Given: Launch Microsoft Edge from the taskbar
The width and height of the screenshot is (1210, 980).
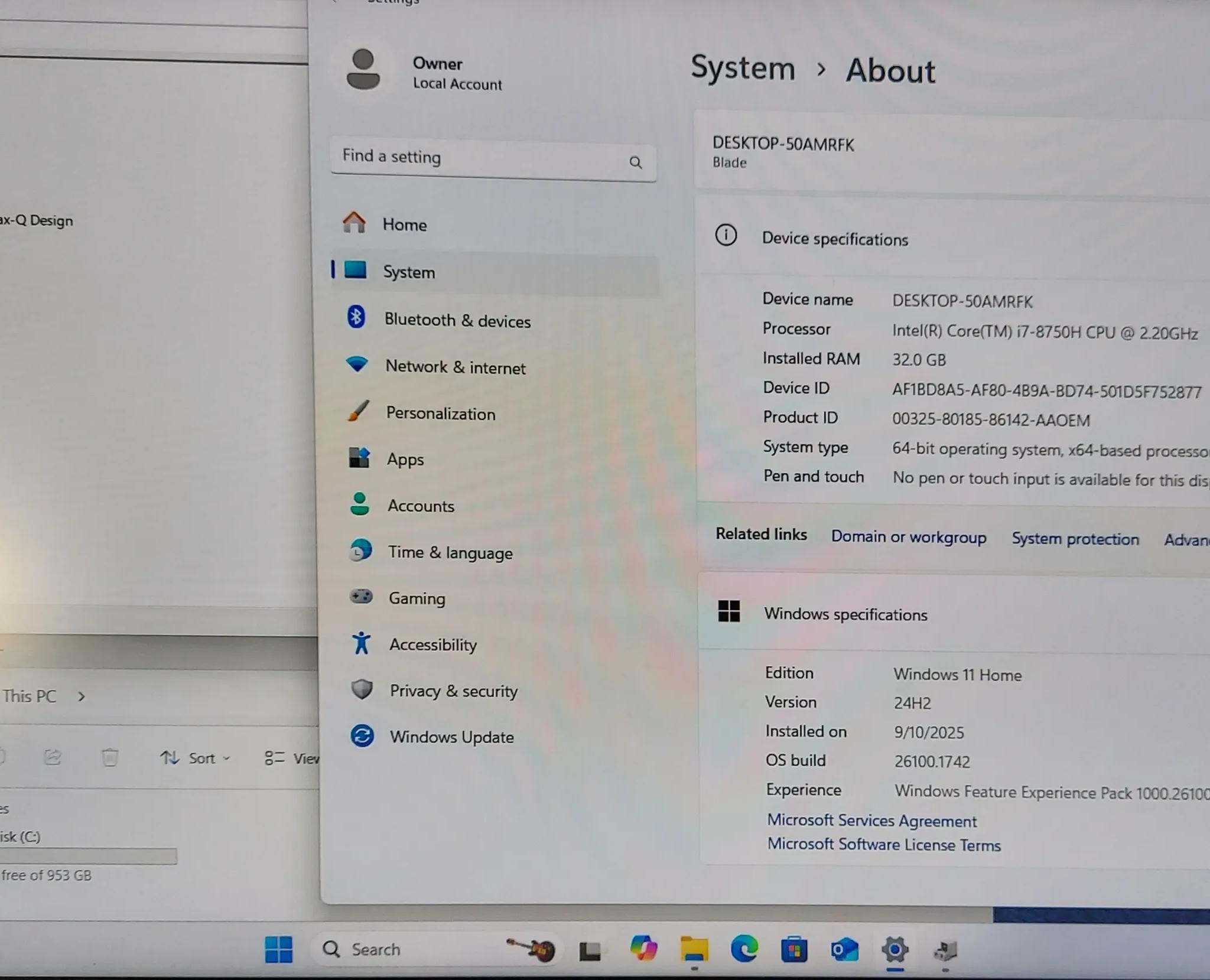Looking at the screenshot, I should [x=744, y=949].
